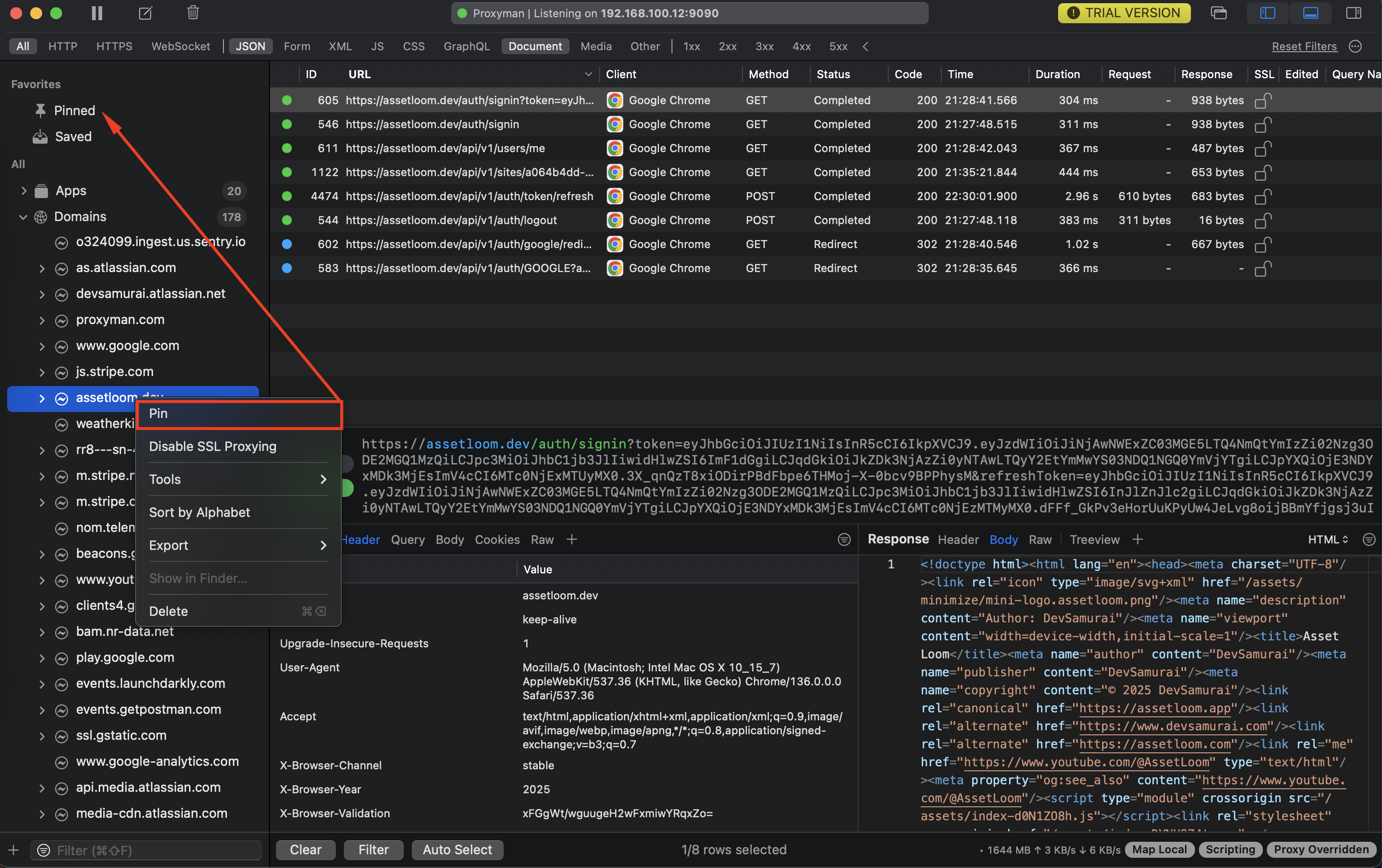Enable the WebSocket protocol filter
This screenshot has width=1382, height=868.
[181, 46]
